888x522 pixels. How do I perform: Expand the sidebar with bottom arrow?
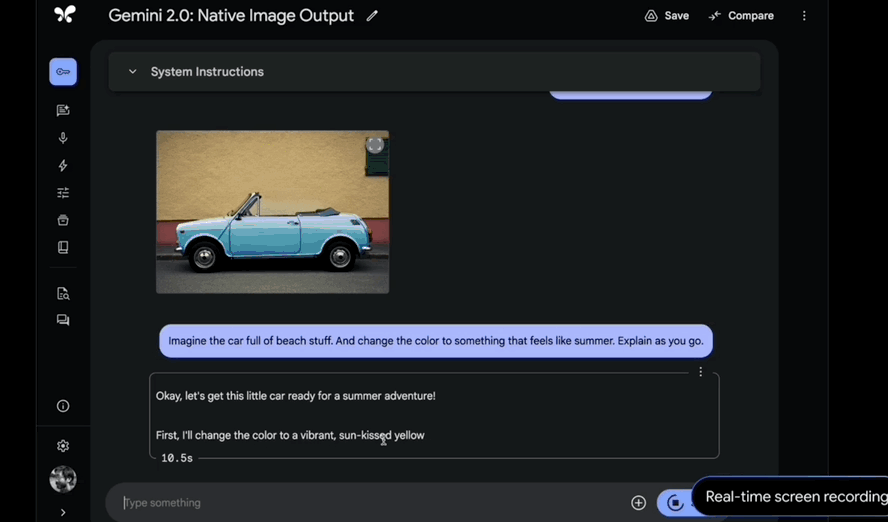click(x=63, y=512)
